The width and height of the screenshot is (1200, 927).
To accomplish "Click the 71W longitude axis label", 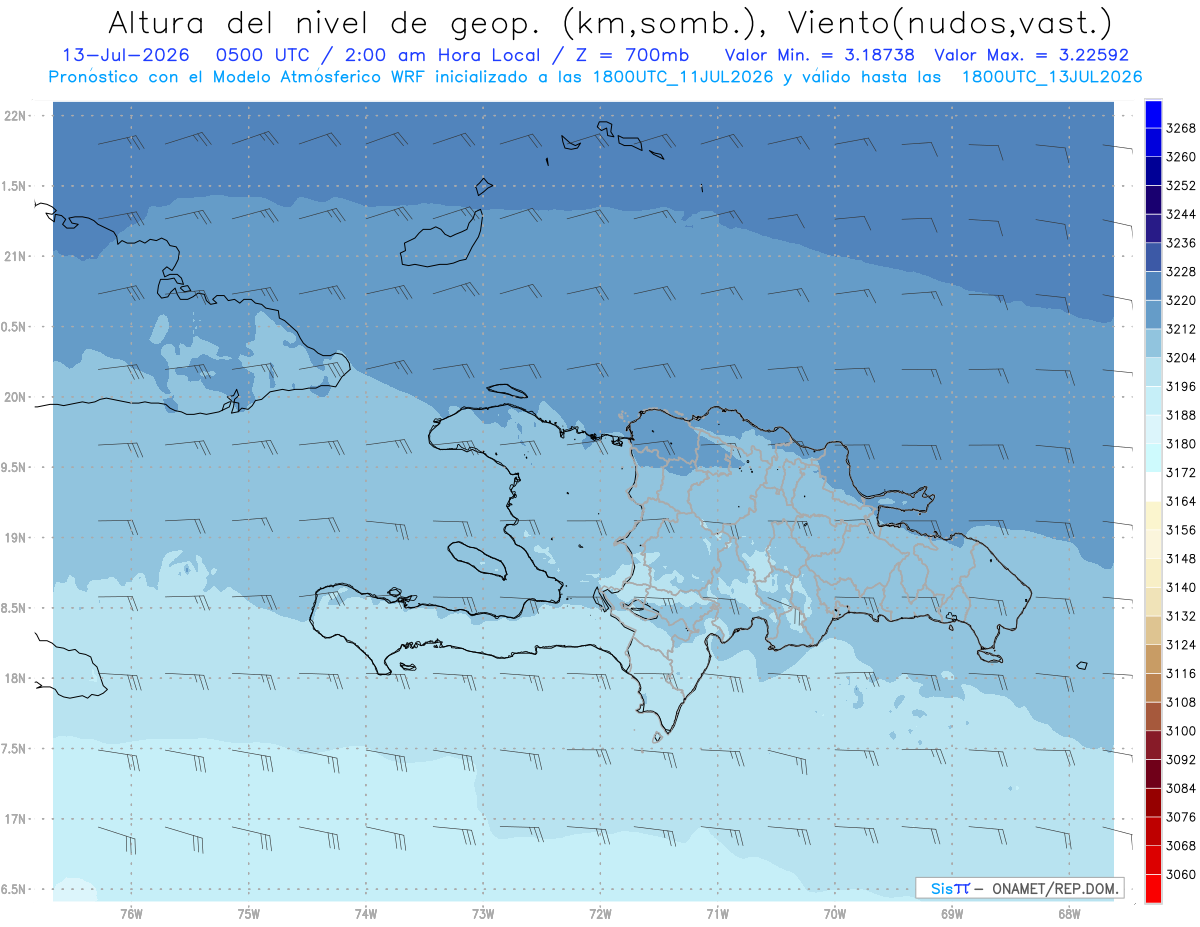I will (717, 914).
